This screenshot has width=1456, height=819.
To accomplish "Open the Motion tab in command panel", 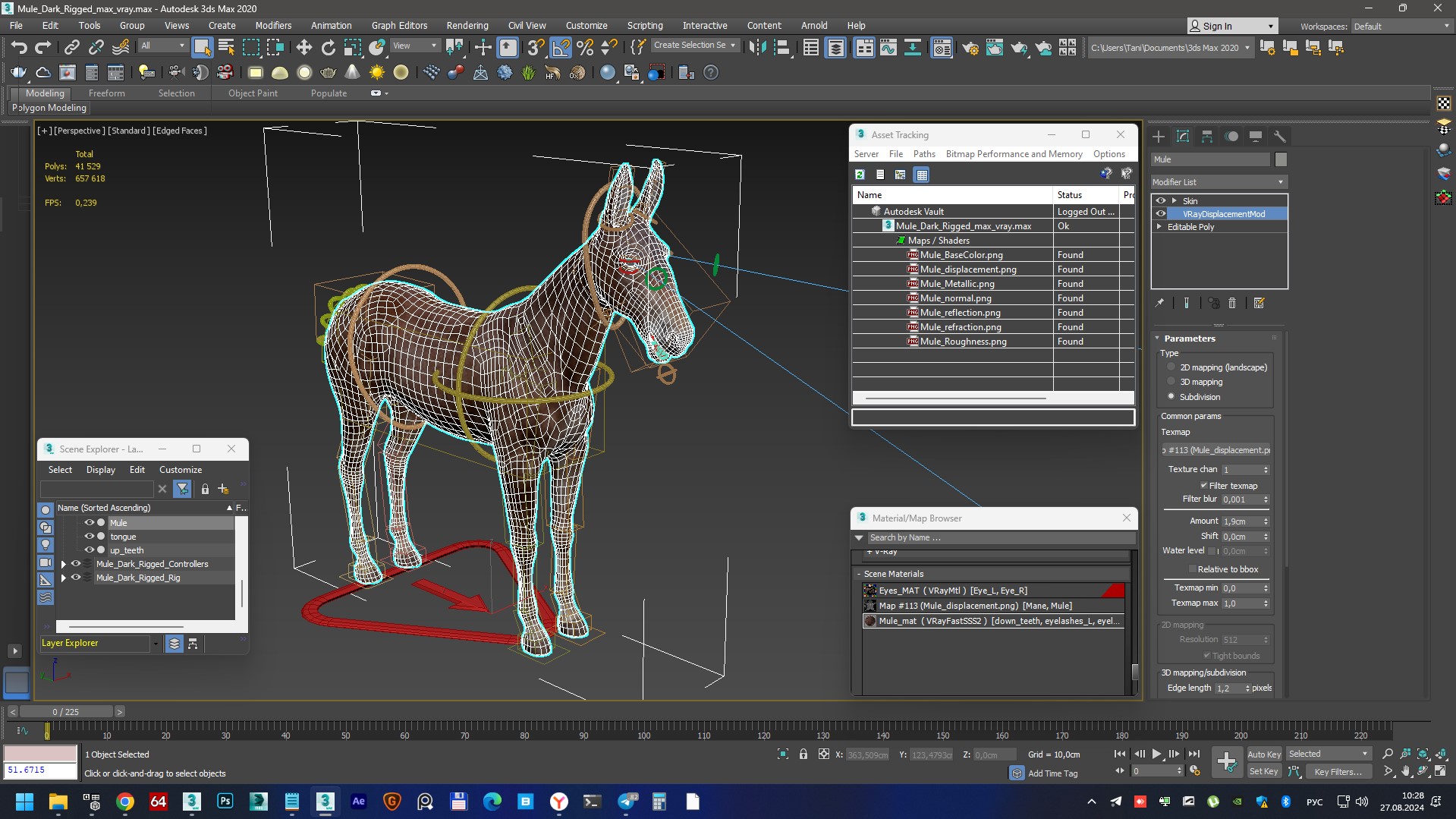I will (1231, 137).
